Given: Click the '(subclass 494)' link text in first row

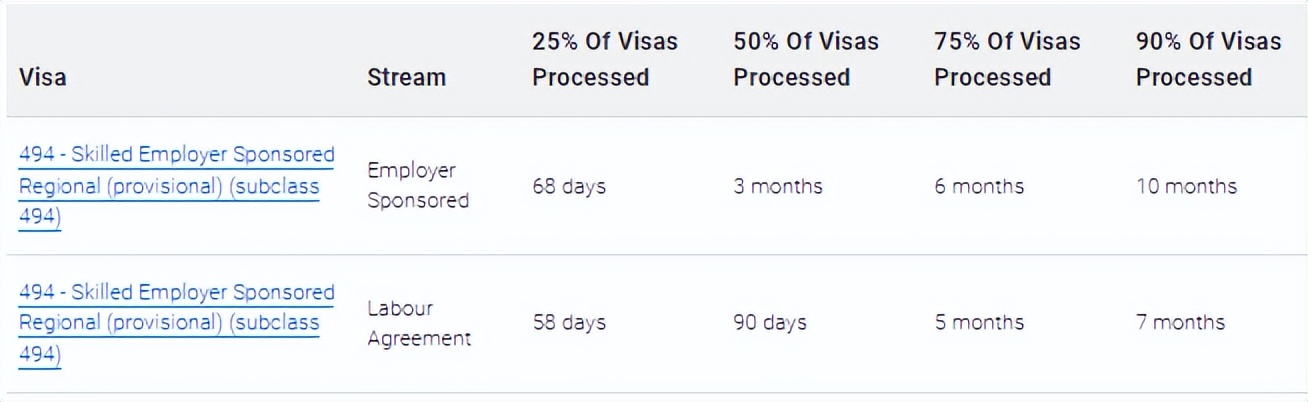Looking at the screenshot, I should click(169, 202).
